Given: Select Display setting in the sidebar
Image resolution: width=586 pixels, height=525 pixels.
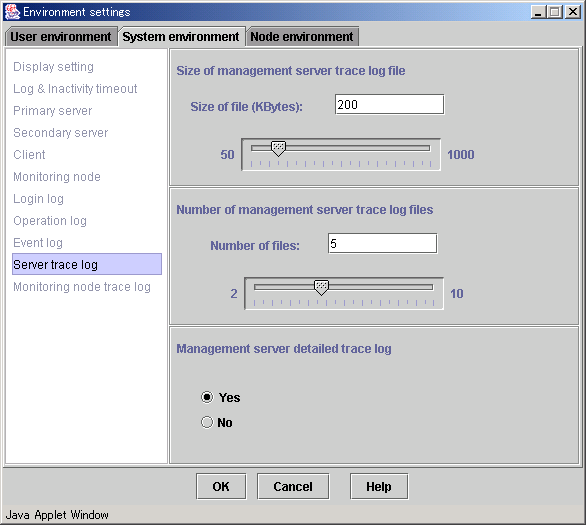Looking at the screenshot, I should pos(53,67).
